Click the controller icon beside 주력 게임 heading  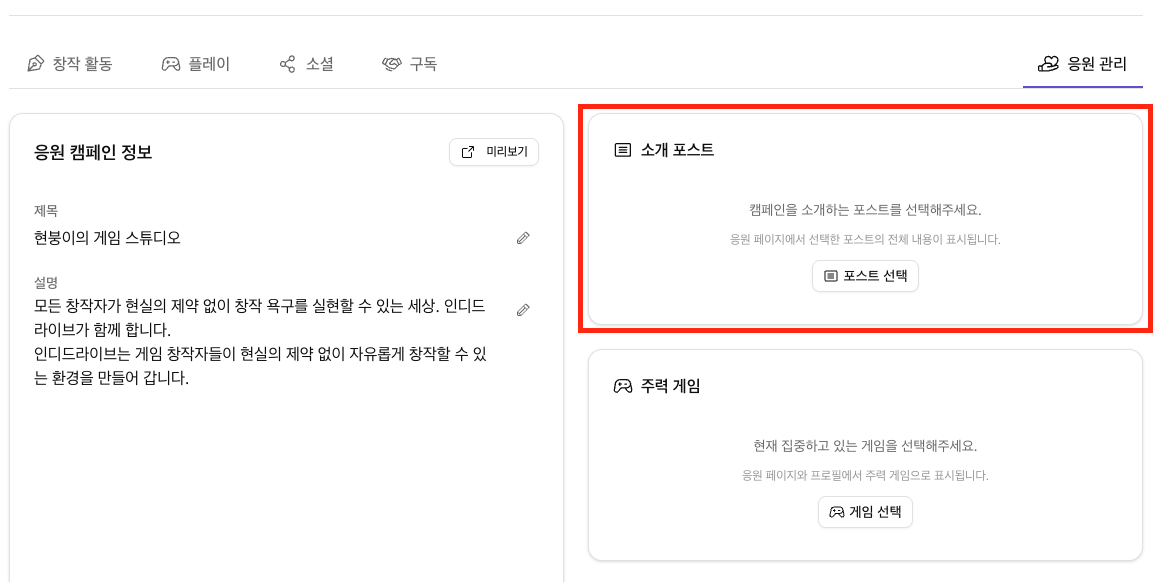tap(625, 387)
